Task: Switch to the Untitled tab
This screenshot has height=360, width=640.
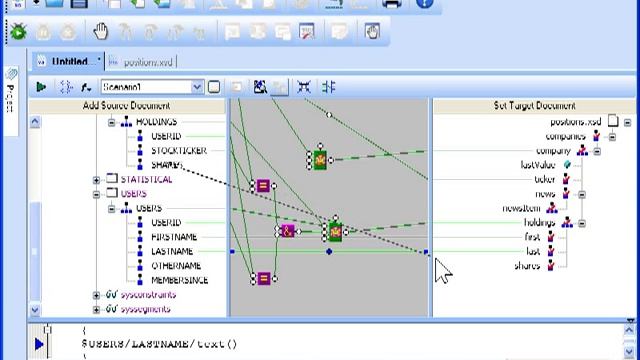Action: pyautogui.click(x=69, y=62)
